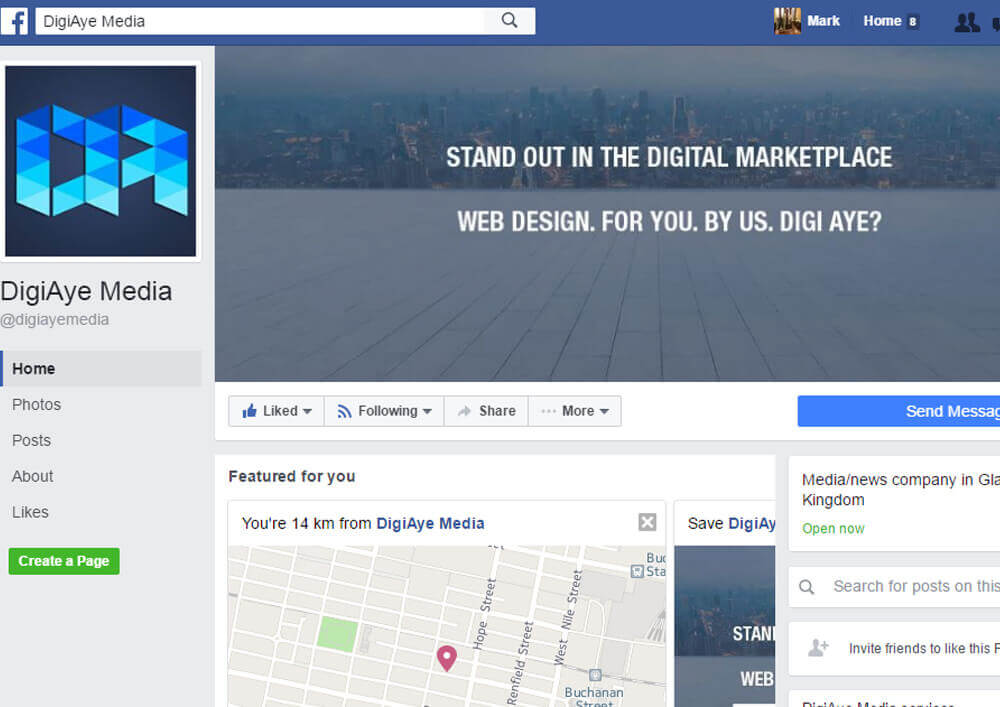Click the DigiAye Media search field

pos(260,21)
